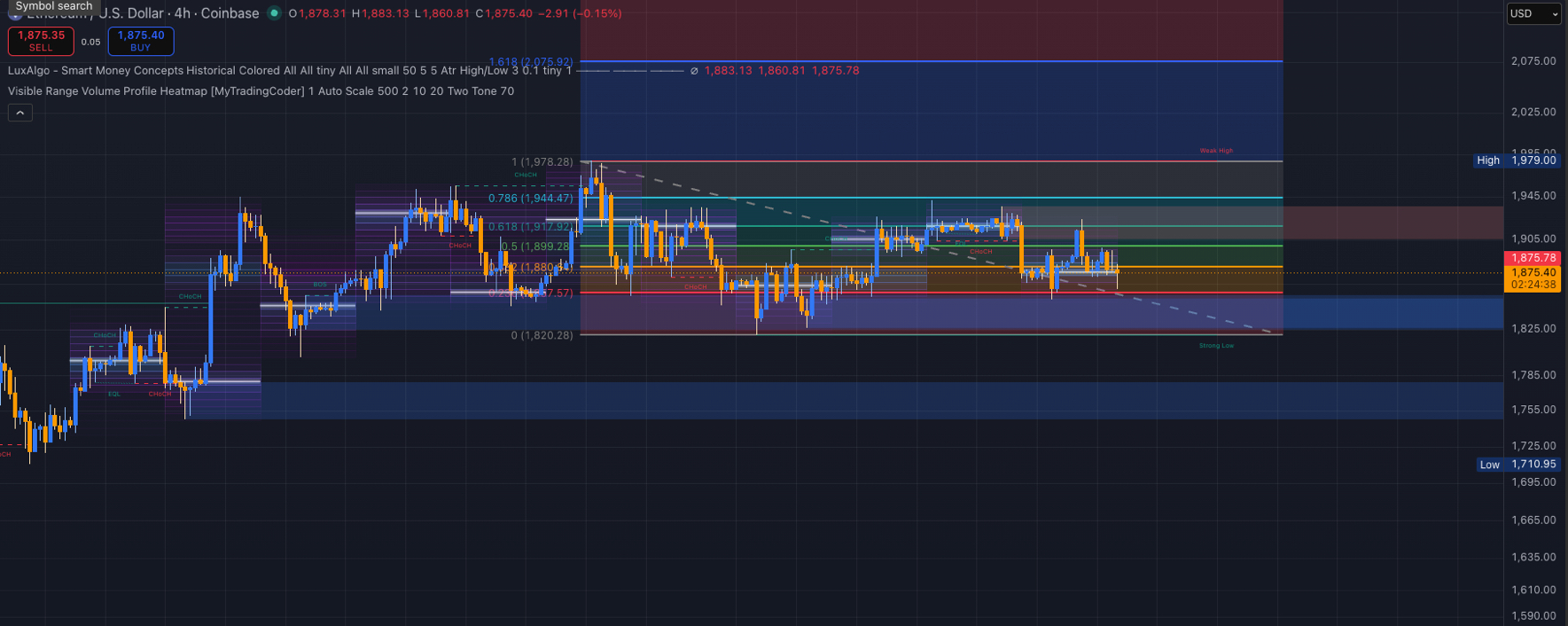Click the BUY 1,875.40 button
This screenshot has width=1568, height=626.
point(141,41)
